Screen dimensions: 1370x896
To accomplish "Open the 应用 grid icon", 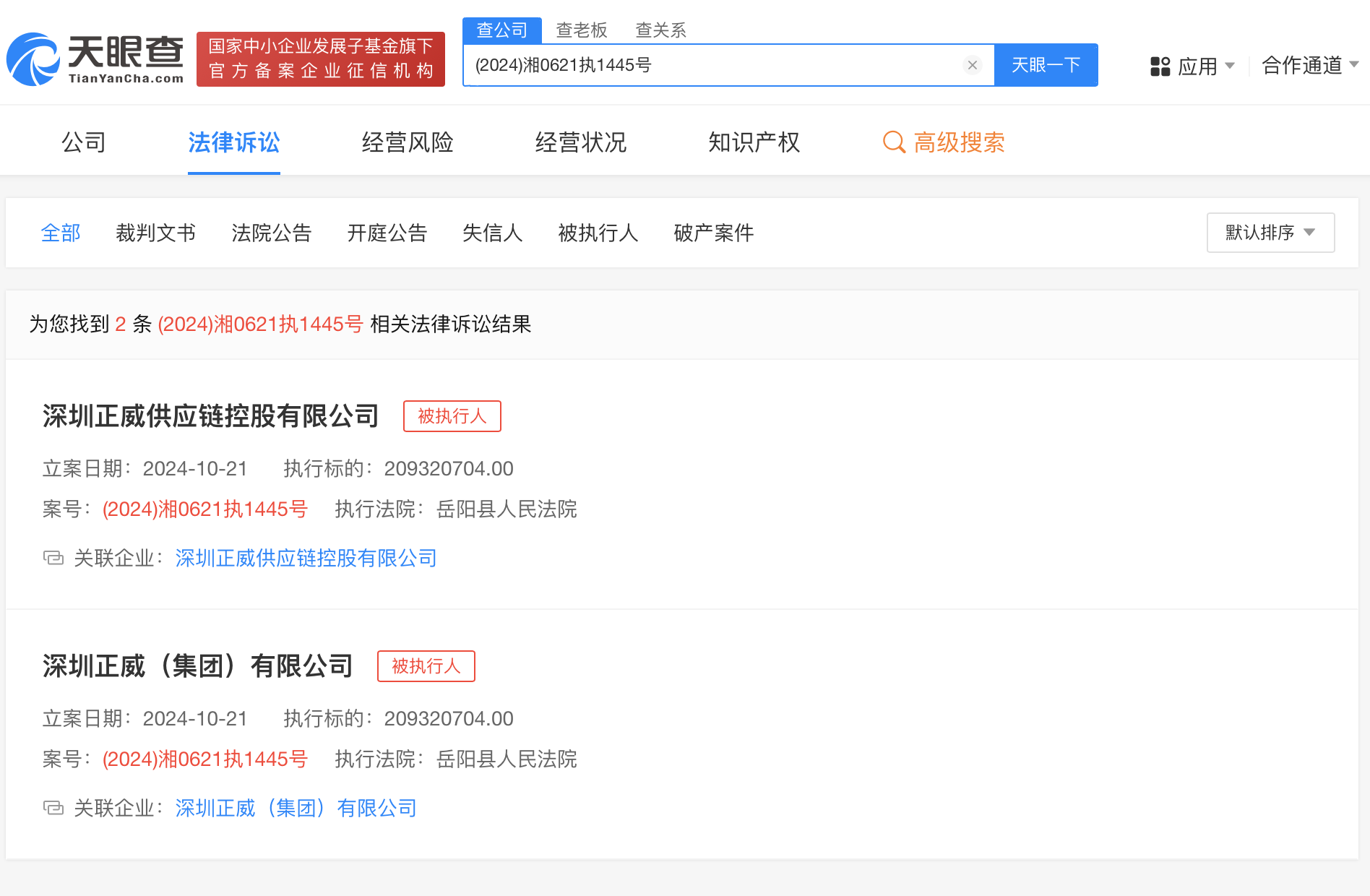I will (1160, 66).
